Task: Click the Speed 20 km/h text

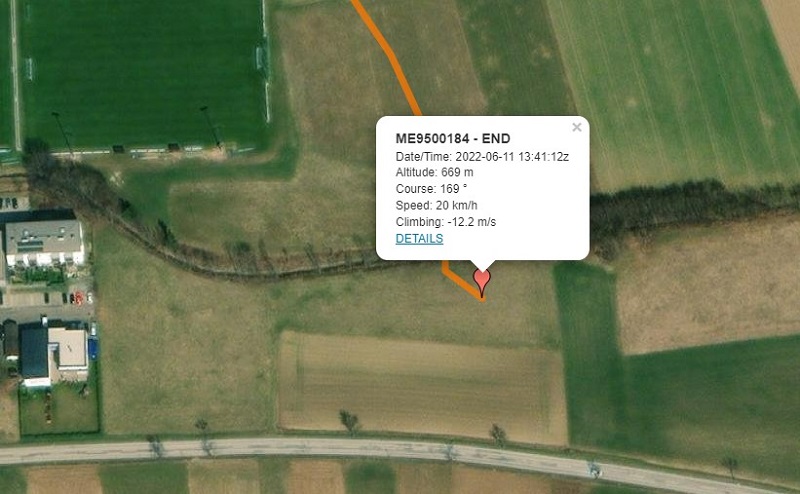Action: 436,205
